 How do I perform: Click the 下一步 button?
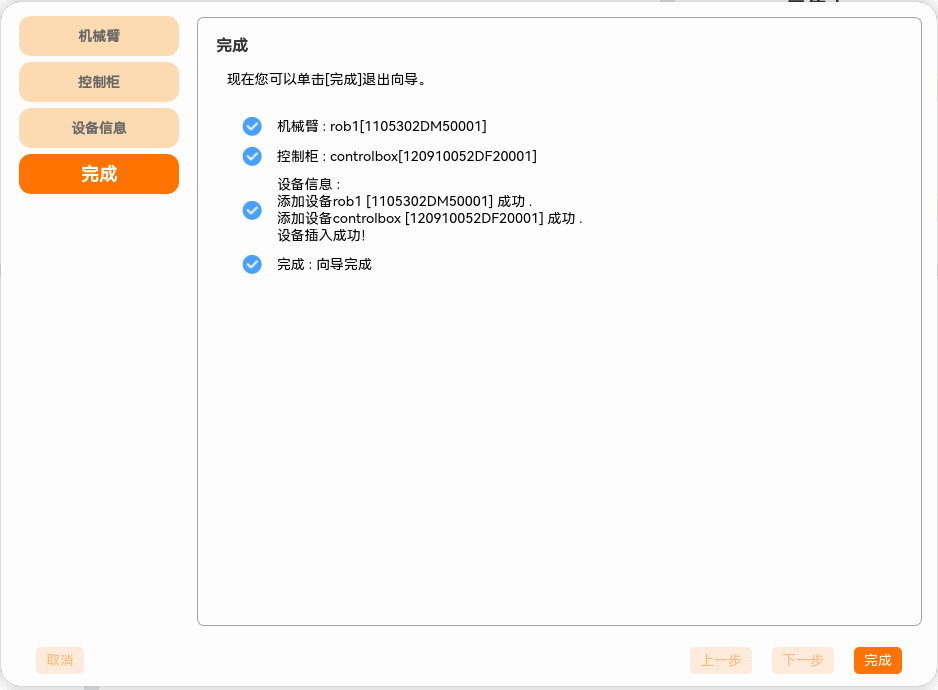click(x=802, y=660)
